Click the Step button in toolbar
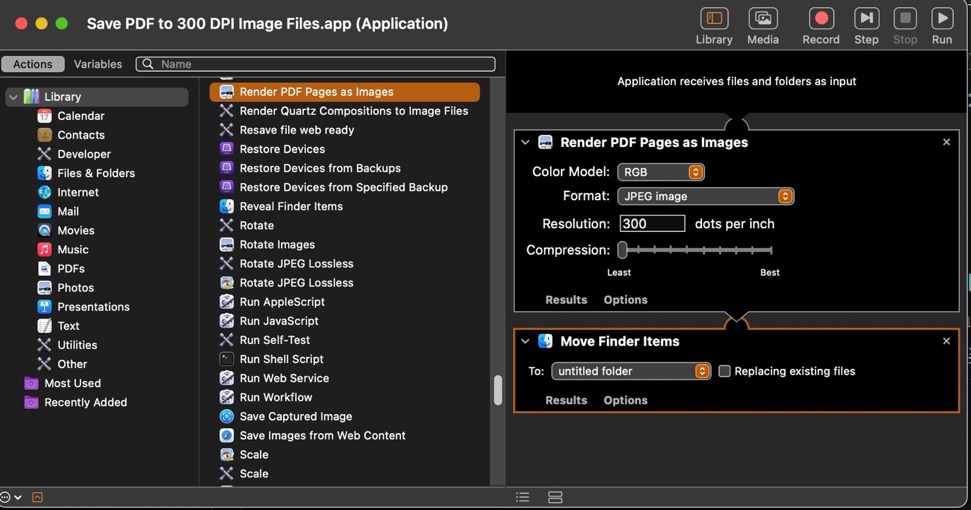 (x=866, y=19)
